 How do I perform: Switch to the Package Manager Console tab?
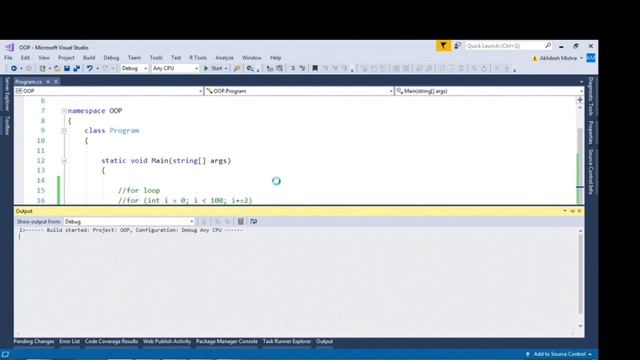tap(227, 342)
